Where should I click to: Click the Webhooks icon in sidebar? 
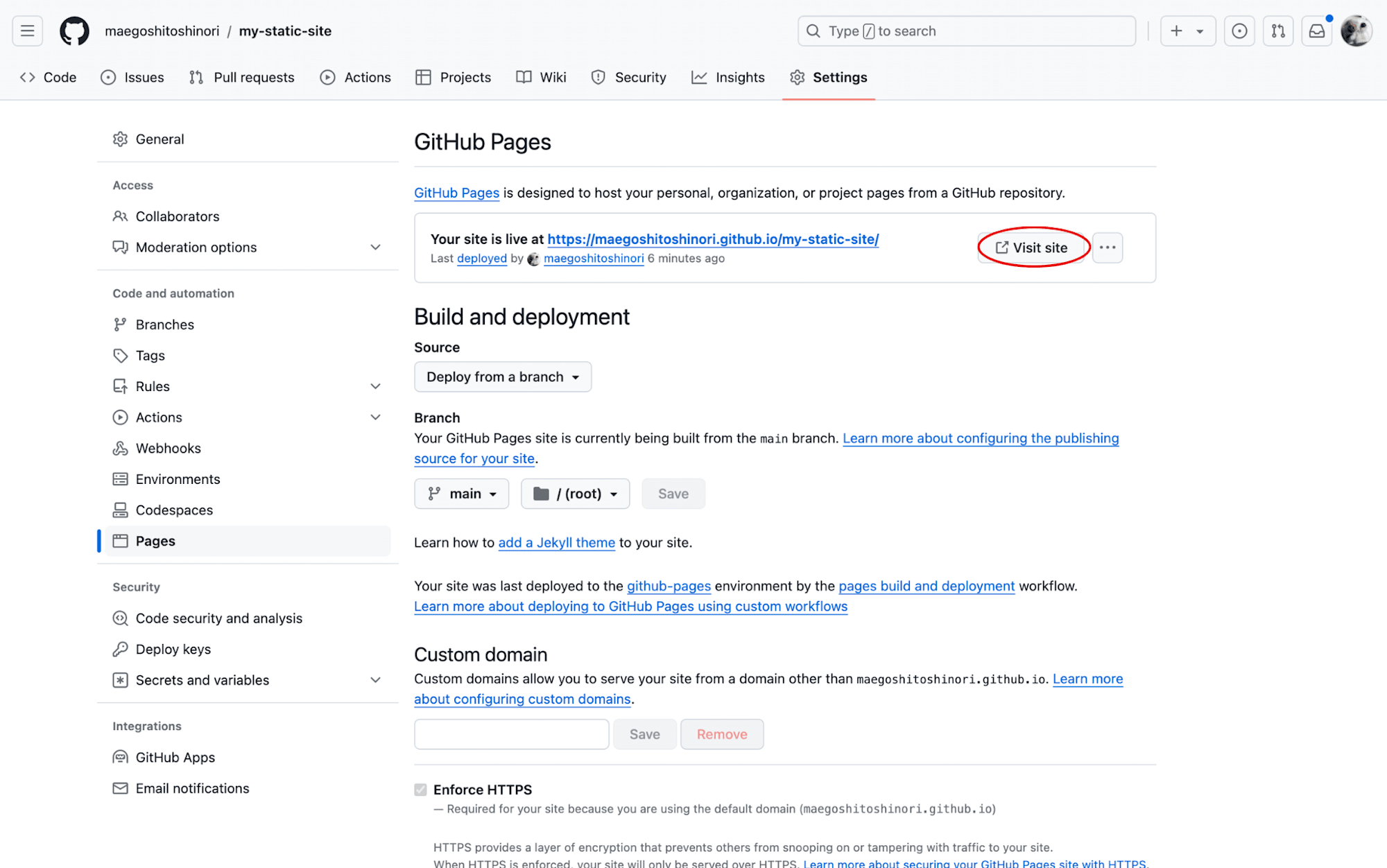pyautogui.click(x=120, y=449)
